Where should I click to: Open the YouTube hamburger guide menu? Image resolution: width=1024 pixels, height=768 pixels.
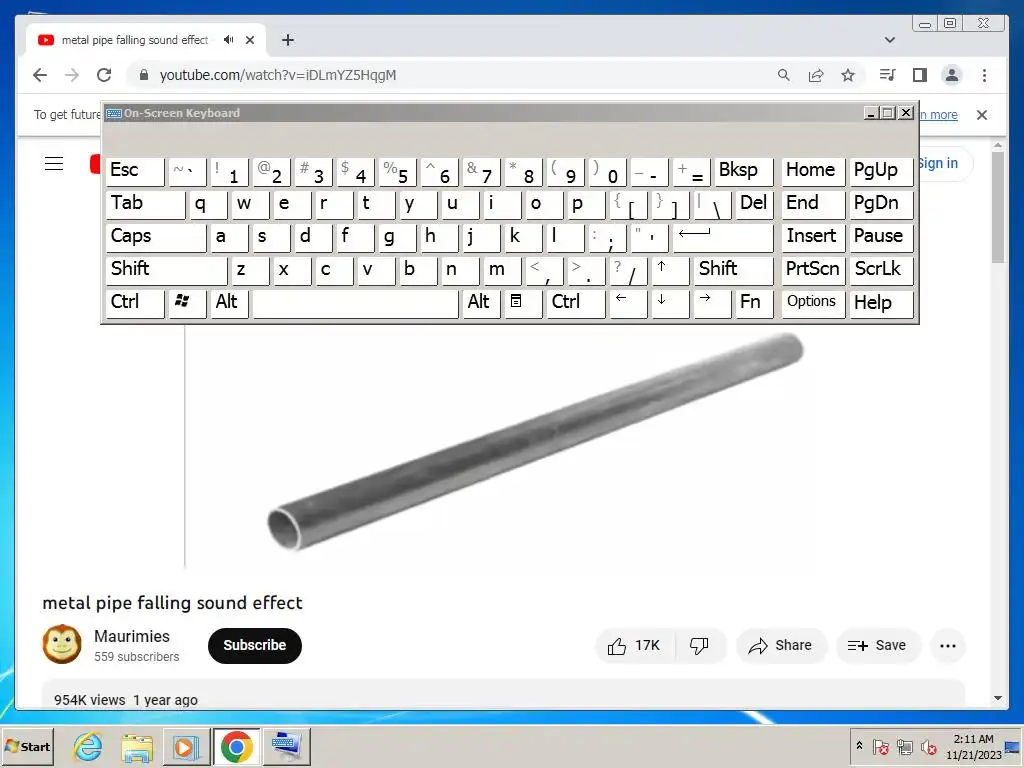coord(54,163)
